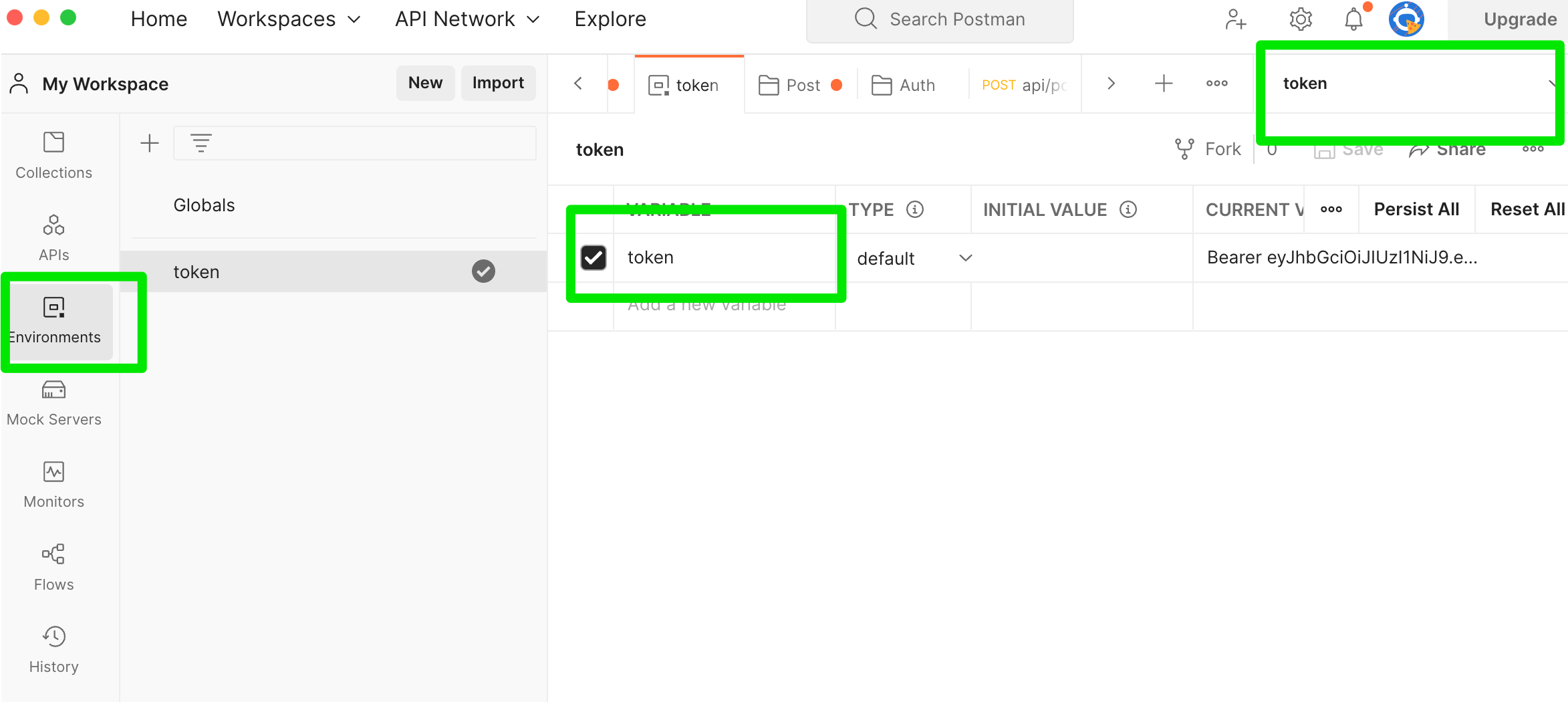Open the Environments sidebar panel
The image size is (1568, 702).
53,321
